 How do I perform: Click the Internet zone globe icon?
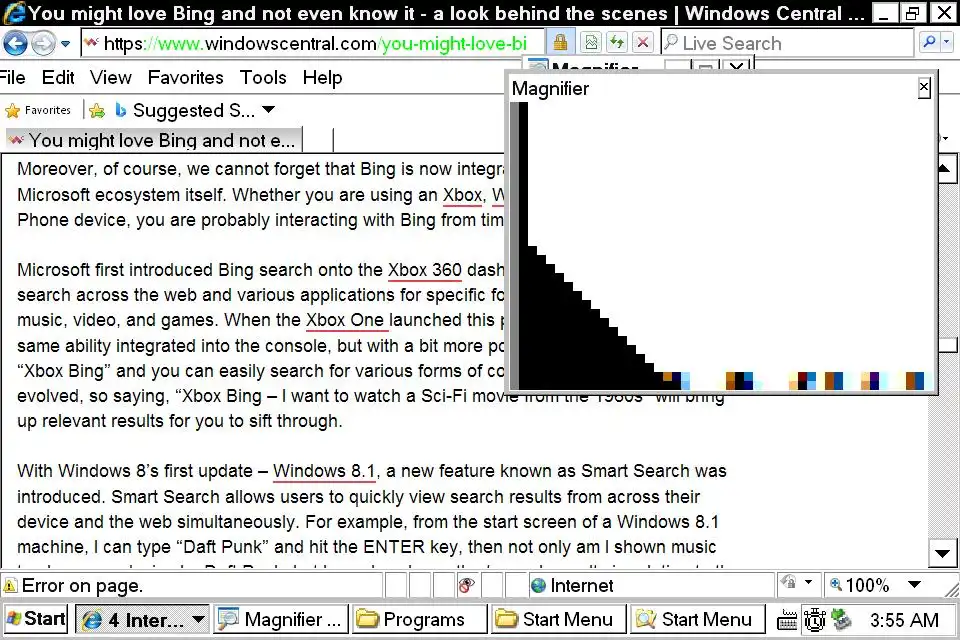click(538, 585)
